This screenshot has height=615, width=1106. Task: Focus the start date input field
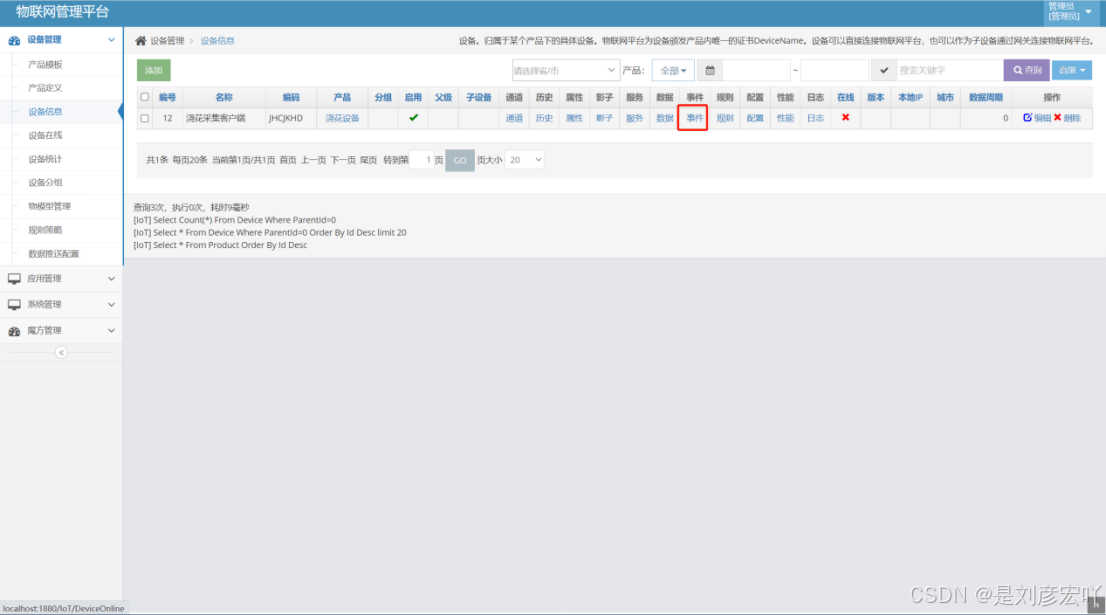(756, 71)
